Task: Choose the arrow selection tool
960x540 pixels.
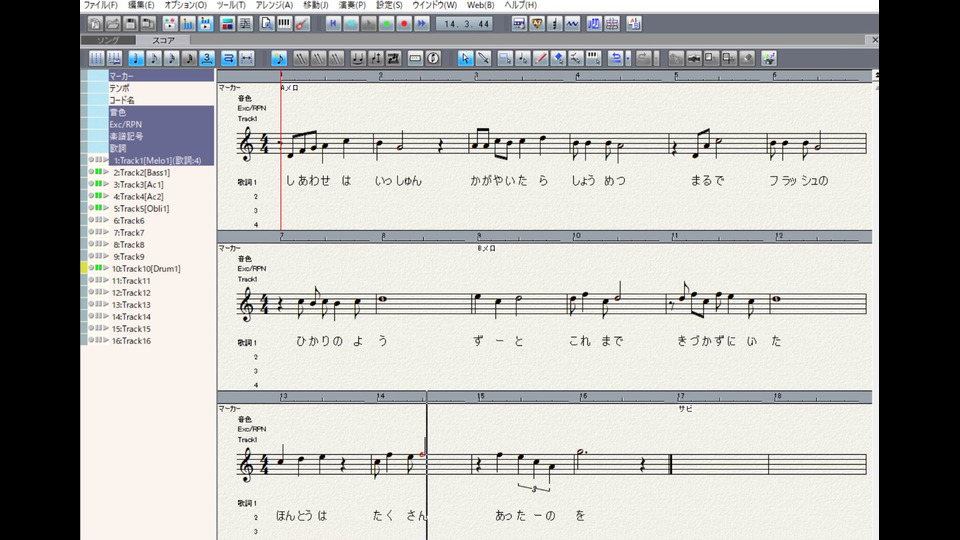Action: coord(465,58)
